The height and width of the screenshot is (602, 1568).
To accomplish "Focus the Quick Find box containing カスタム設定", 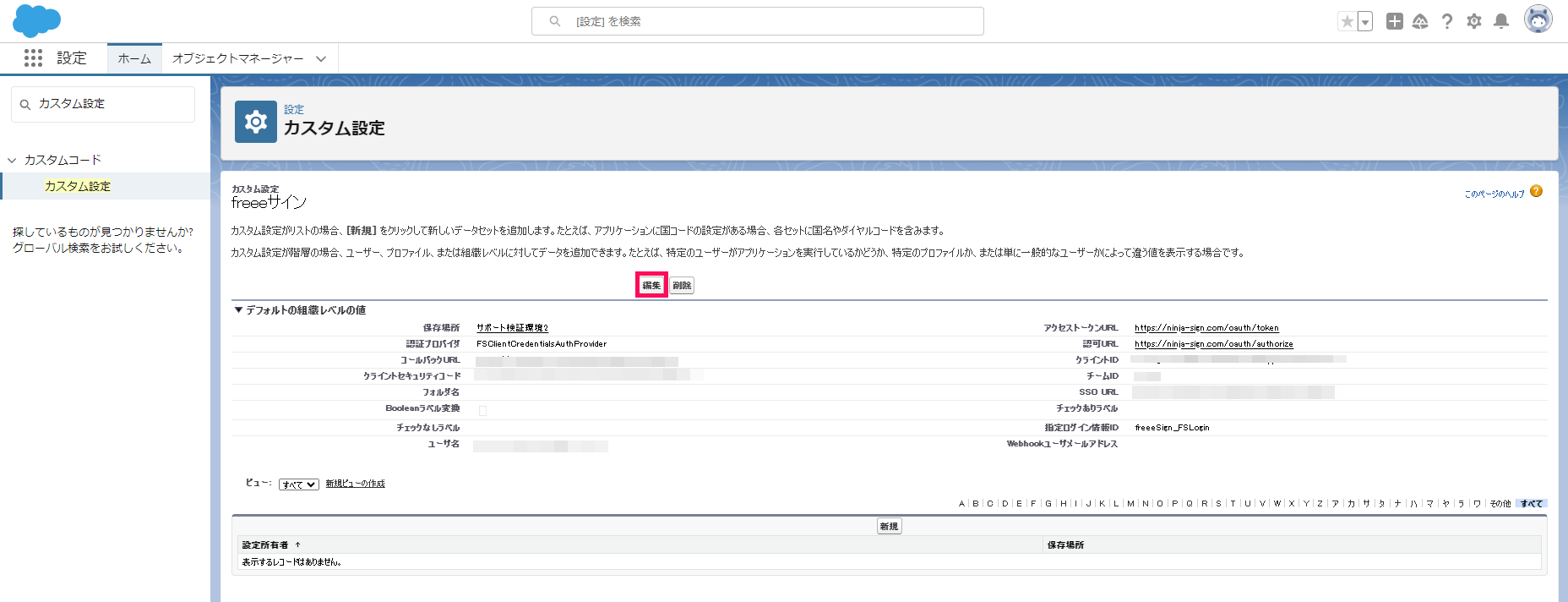I will coord(103,104).
